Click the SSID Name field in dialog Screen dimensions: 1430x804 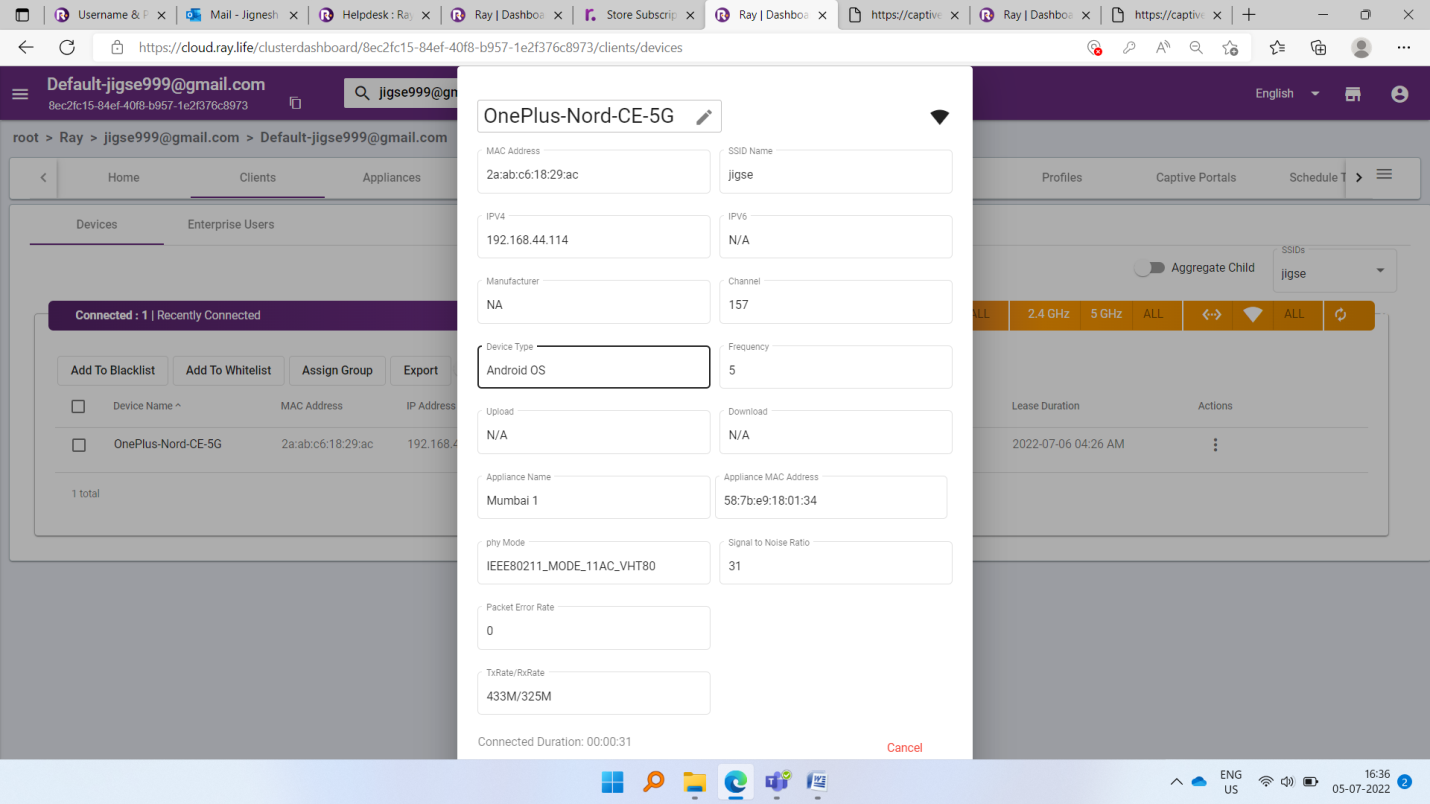tap(836, 171)
